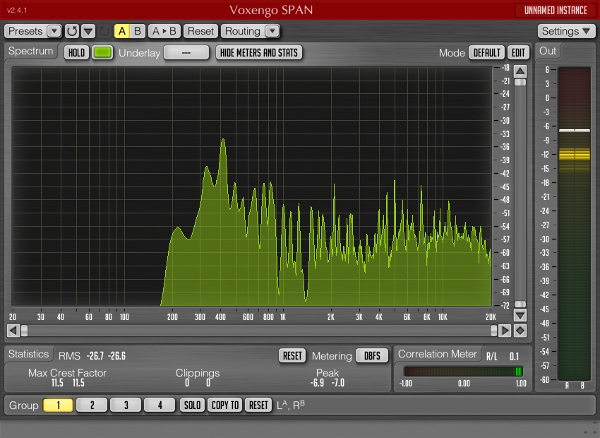Toggle the group SOLO button

192,405
